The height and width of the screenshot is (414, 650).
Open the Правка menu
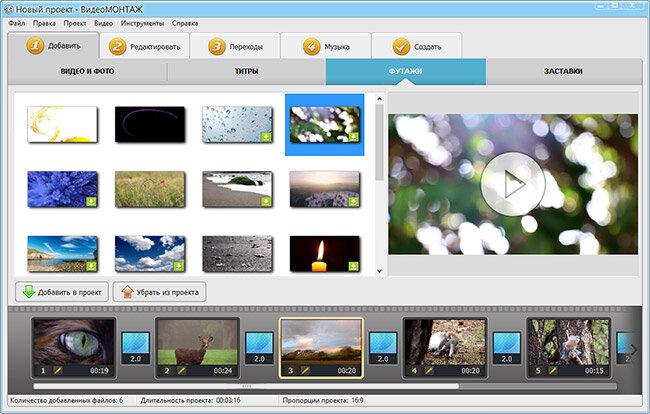pos(44,23)
